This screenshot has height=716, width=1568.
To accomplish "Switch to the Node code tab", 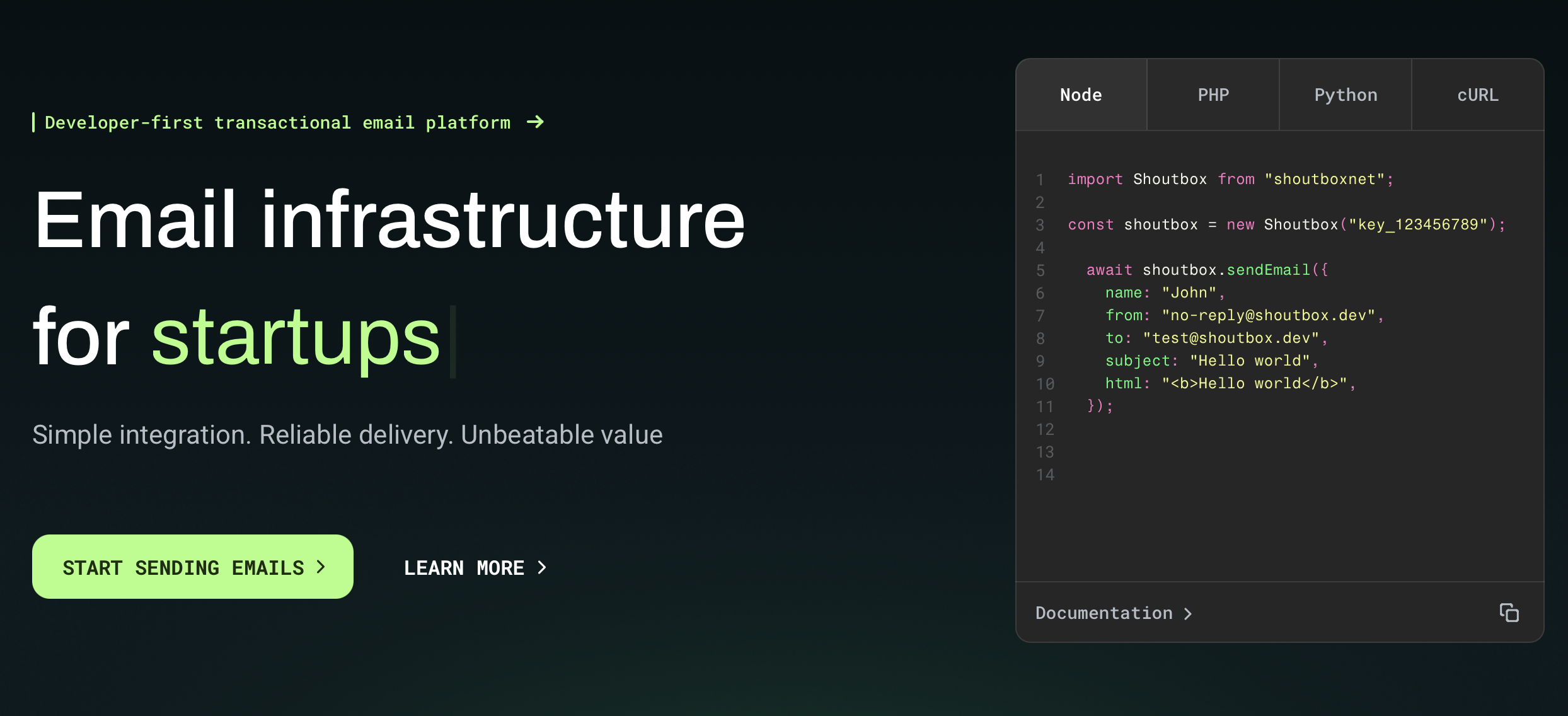I will [x=1081, y=95].
